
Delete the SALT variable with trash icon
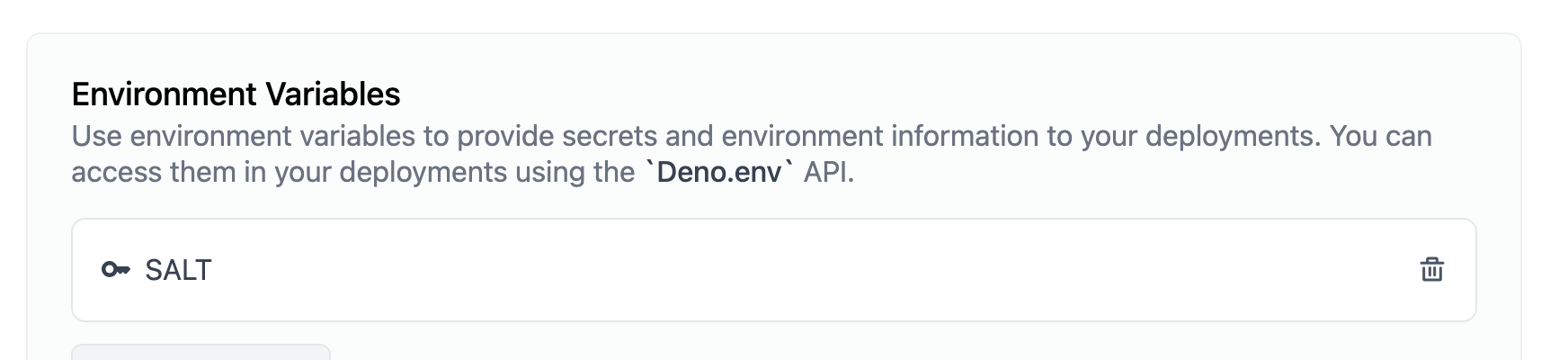tap(1431, 269)
